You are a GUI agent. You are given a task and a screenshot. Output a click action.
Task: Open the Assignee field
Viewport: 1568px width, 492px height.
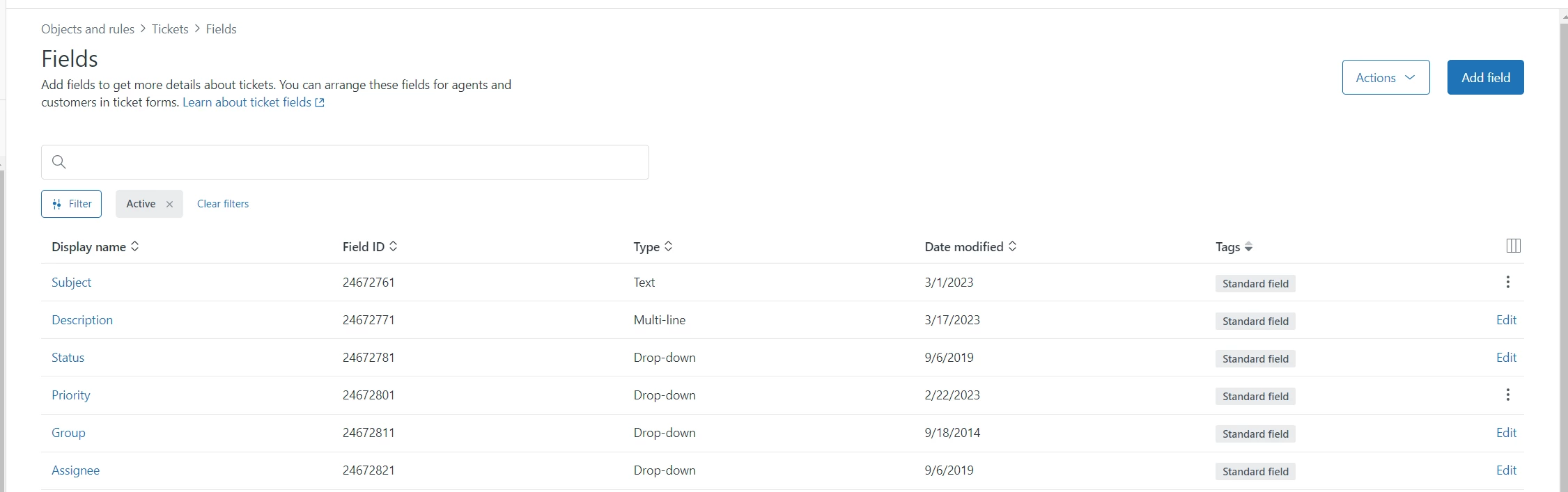75,470
